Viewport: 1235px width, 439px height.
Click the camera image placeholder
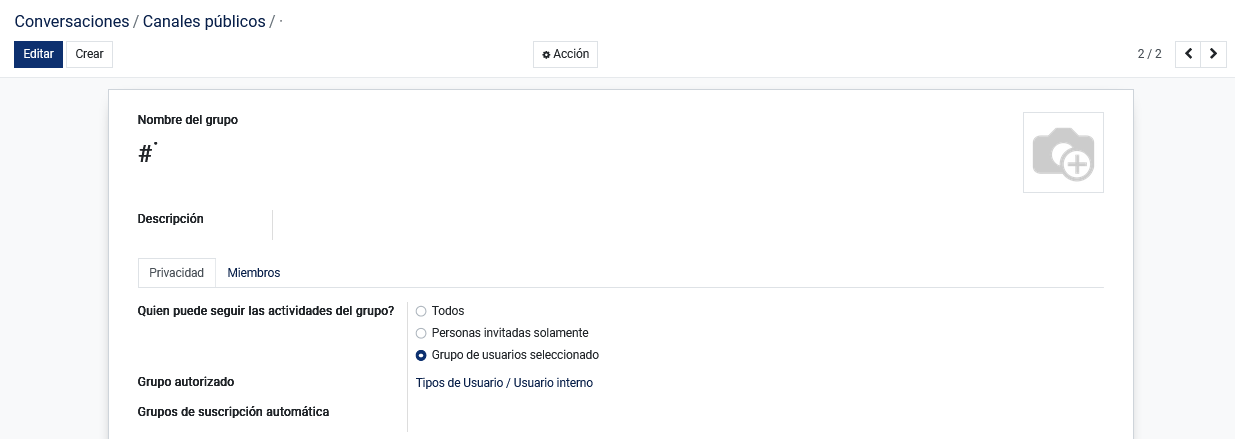point(1063,152)
